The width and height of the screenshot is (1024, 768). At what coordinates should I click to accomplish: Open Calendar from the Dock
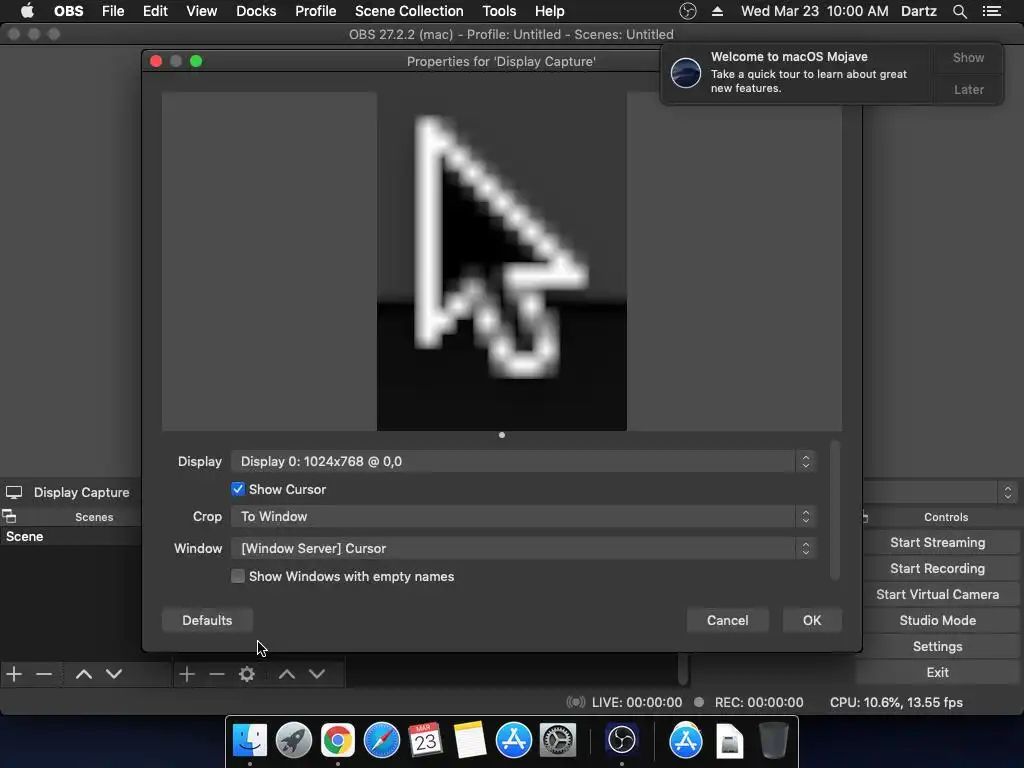tap(426, 740)
